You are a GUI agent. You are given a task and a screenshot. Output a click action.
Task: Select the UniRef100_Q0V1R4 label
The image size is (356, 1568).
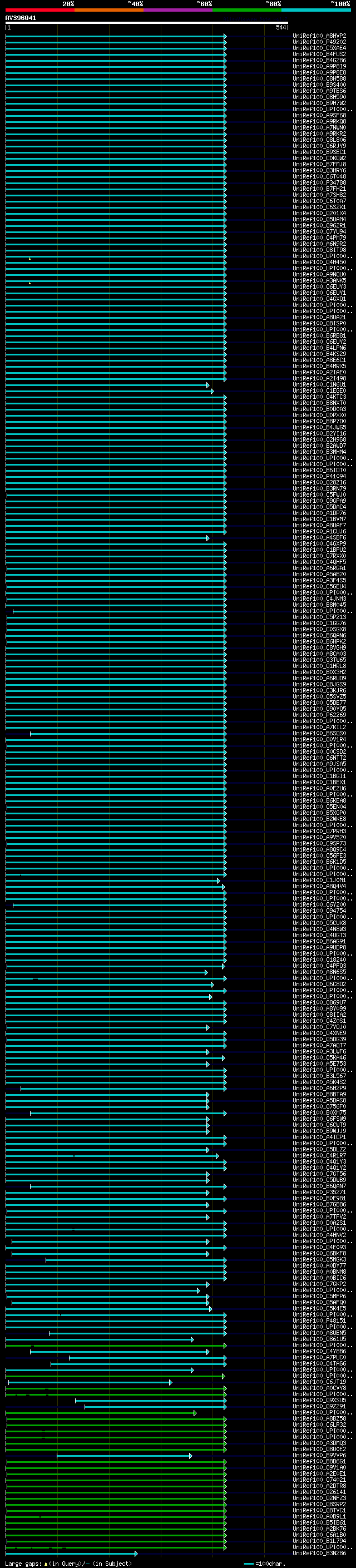[x=319, y=740]
